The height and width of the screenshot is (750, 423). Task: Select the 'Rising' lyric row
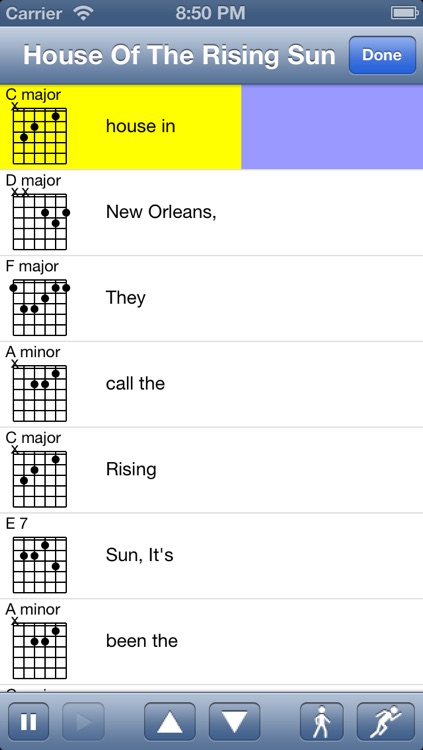212,470
